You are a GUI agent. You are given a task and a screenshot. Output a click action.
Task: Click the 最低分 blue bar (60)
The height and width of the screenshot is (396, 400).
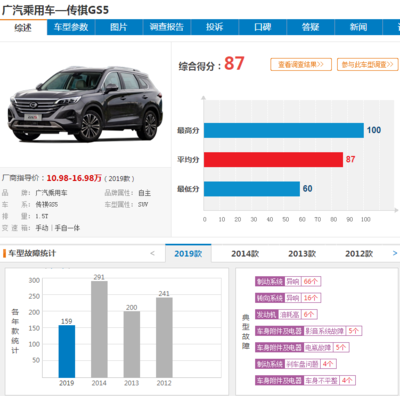[252, 189]
